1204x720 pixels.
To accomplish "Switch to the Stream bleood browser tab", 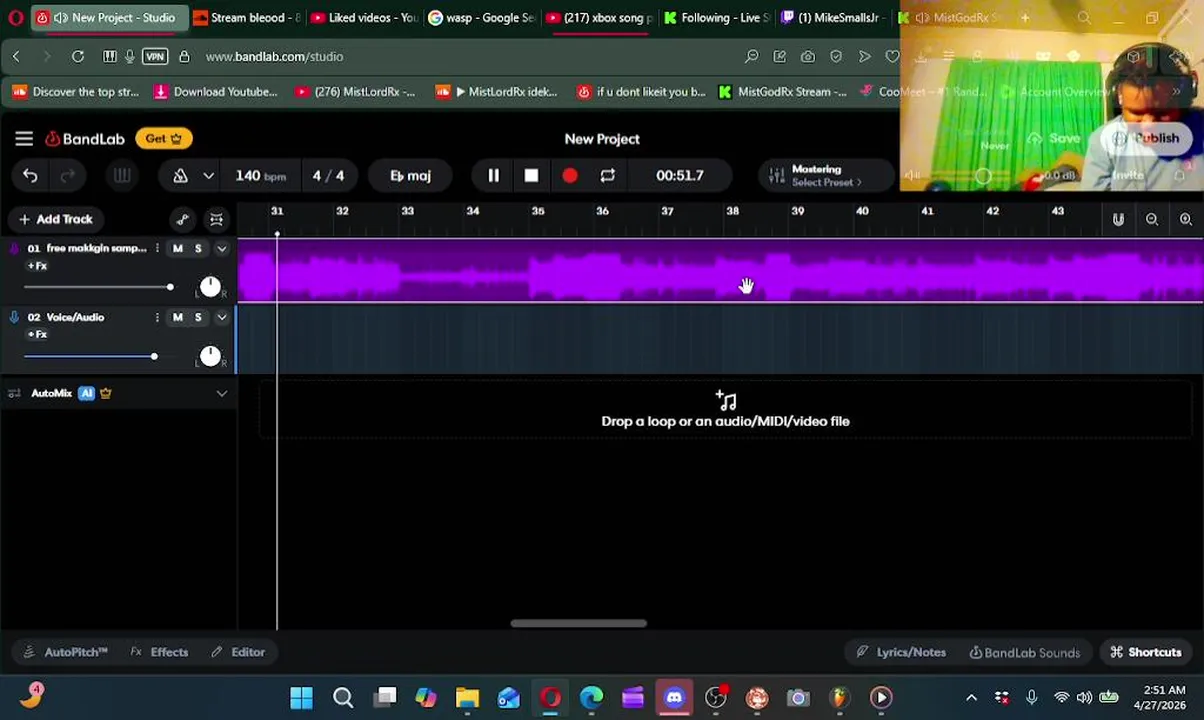I will point(246,18).
